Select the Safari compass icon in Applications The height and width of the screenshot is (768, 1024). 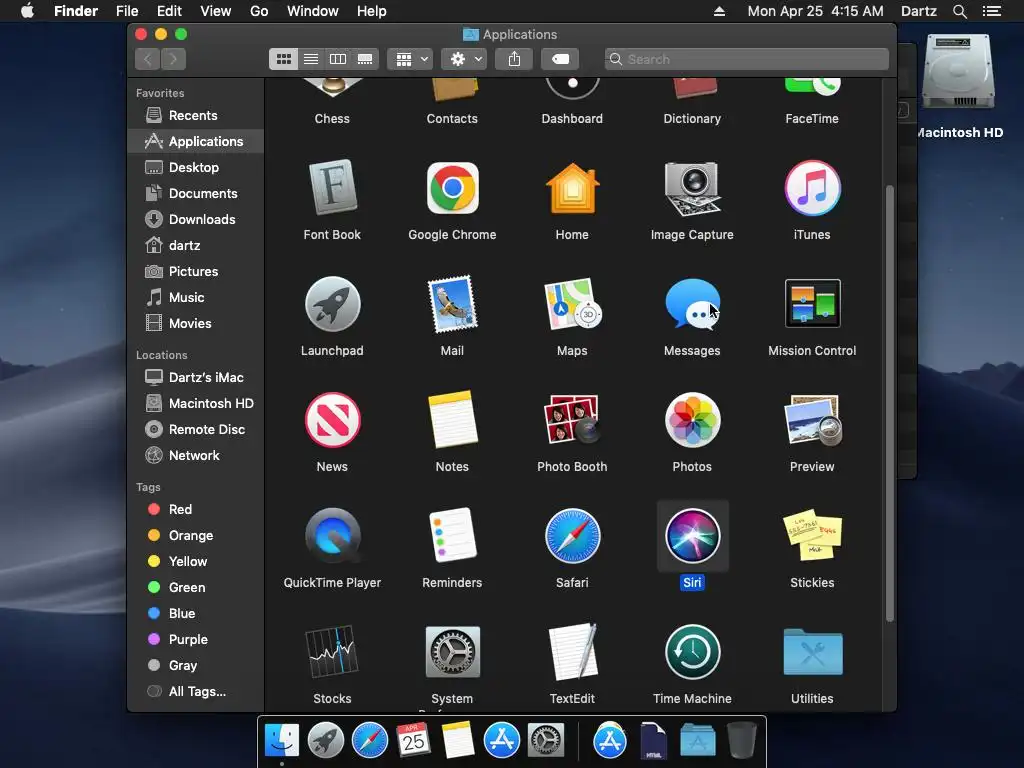click(x=572, y=536)
